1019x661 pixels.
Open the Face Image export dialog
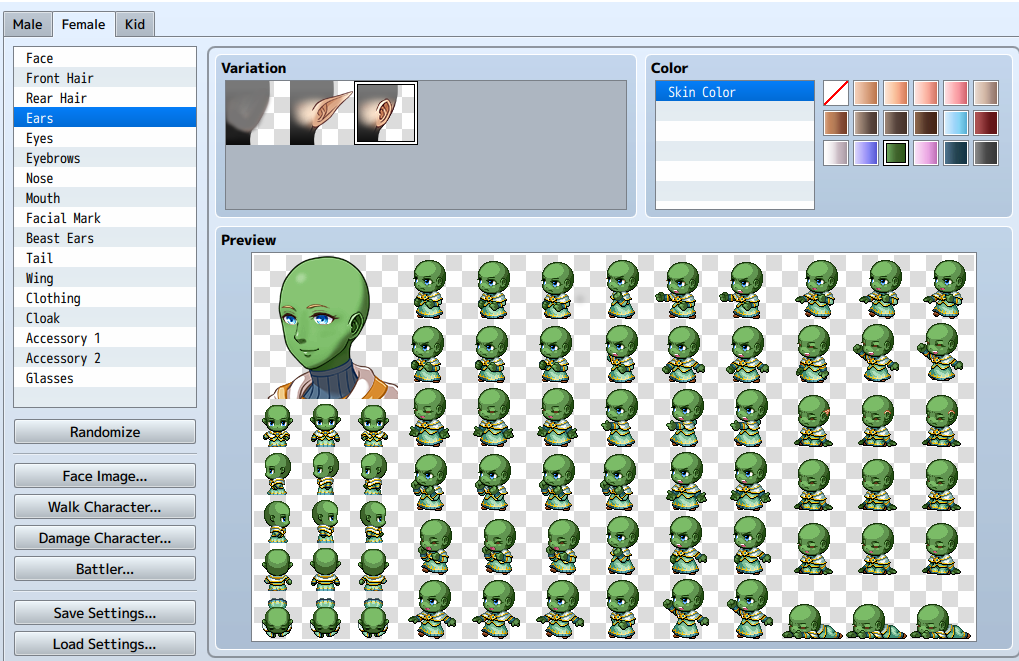[105, 476]
